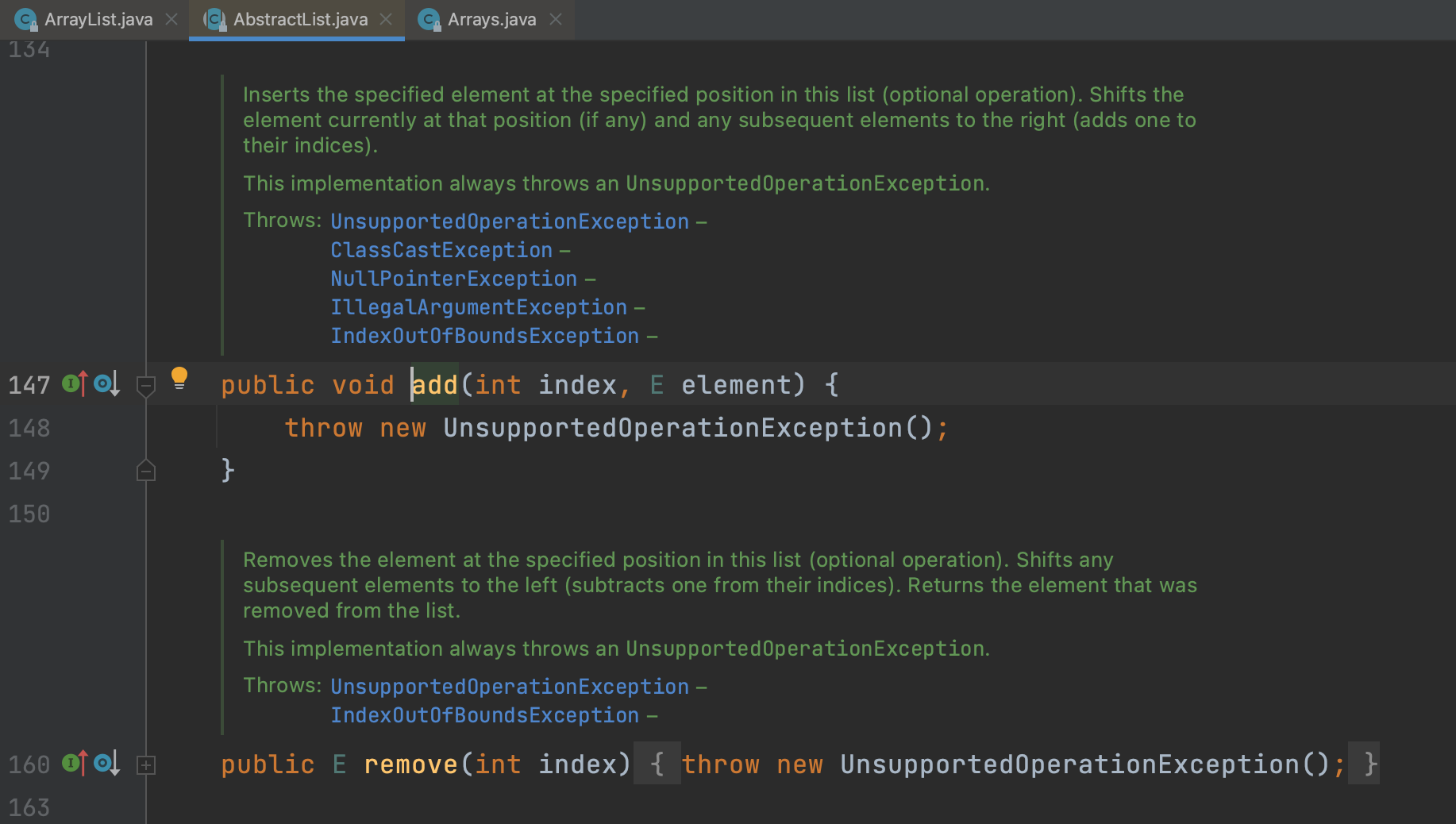Click the fold end marker on line 149
The height and width of the screenshot is (824, 1456).
click(x=146, y=470)
